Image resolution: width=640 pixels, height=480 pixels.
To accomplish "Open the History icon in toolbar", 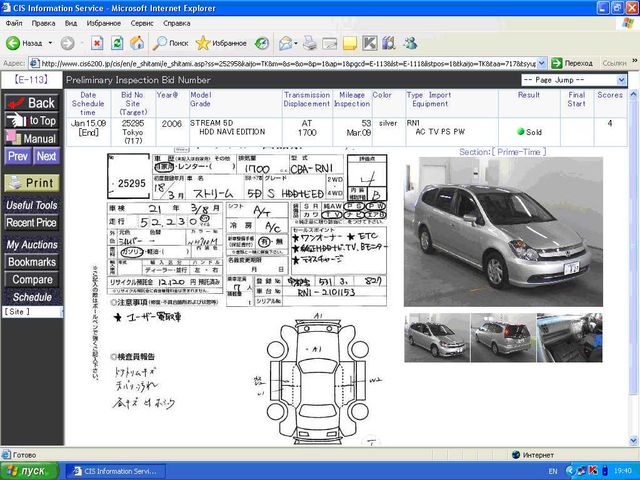I will 262,43.
